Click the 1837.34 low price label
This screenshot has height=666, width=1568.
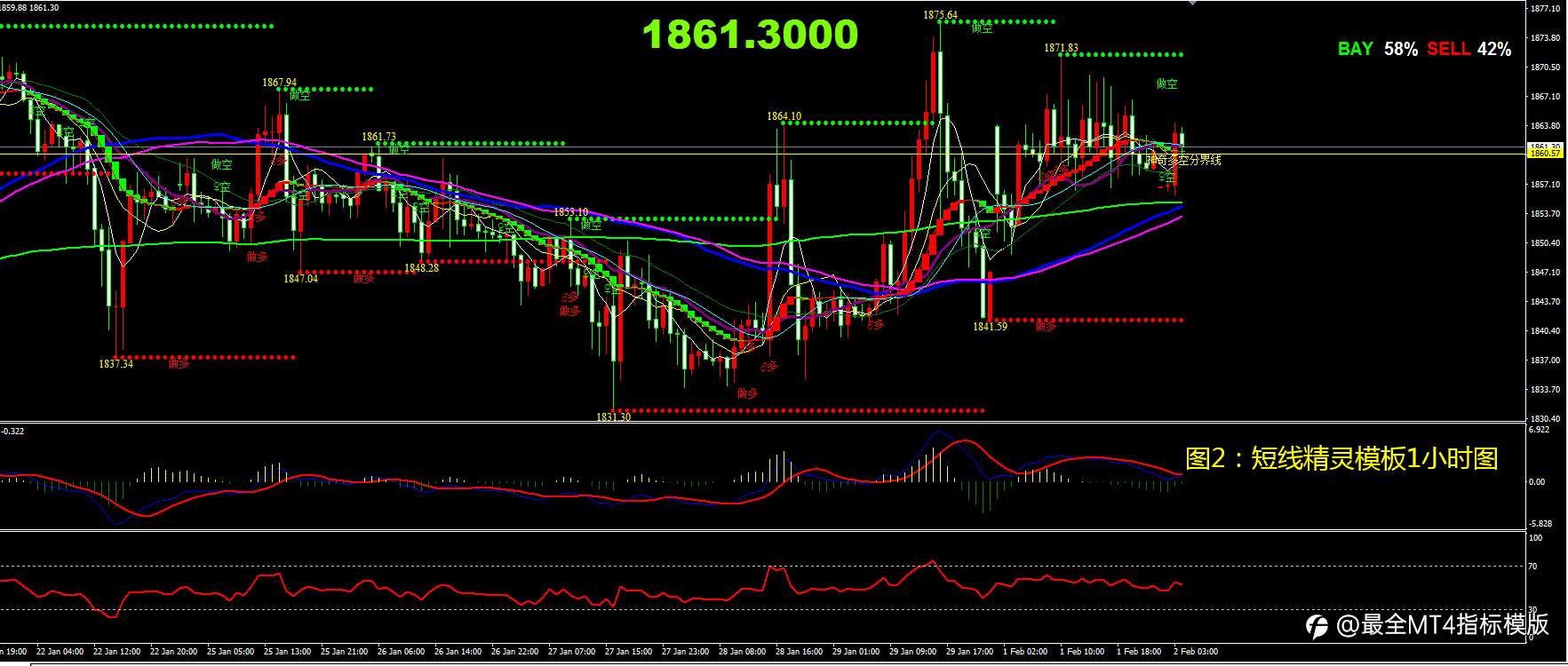click(x=115, y=363)
